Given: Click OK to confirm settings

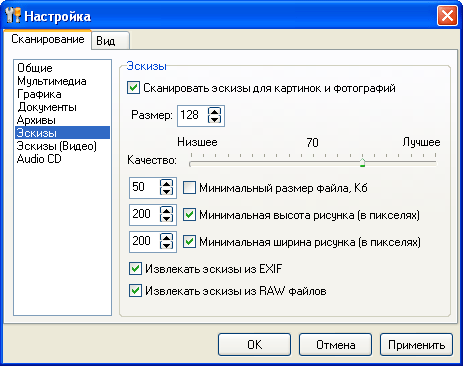Looking at the screenshot, I should 254,345.
